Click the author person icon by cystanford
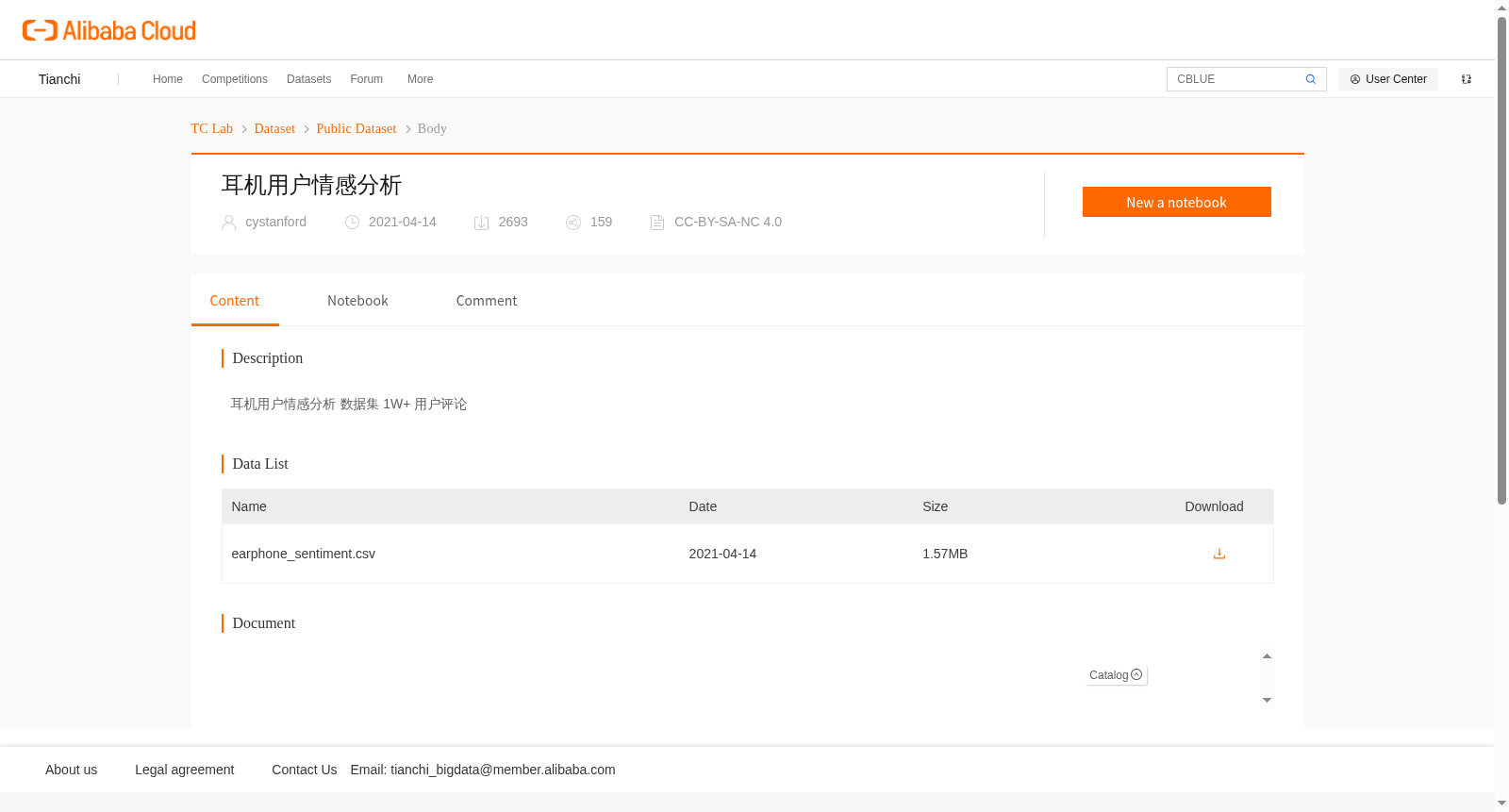 tap(228, 223)
